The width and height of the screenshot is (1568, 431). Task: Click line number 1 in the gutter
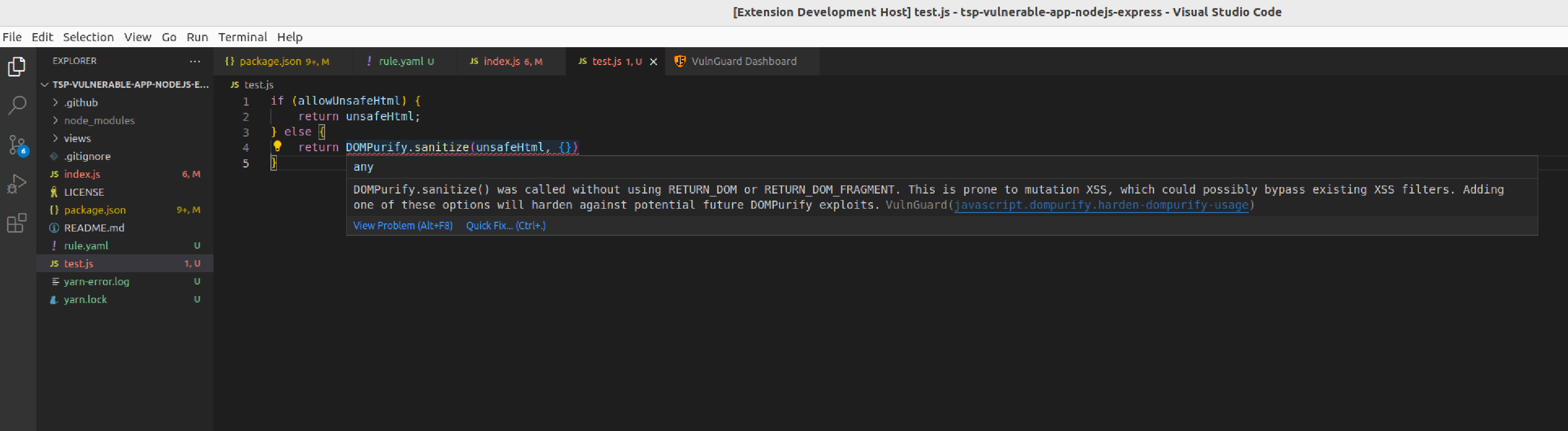pos(246,101)
